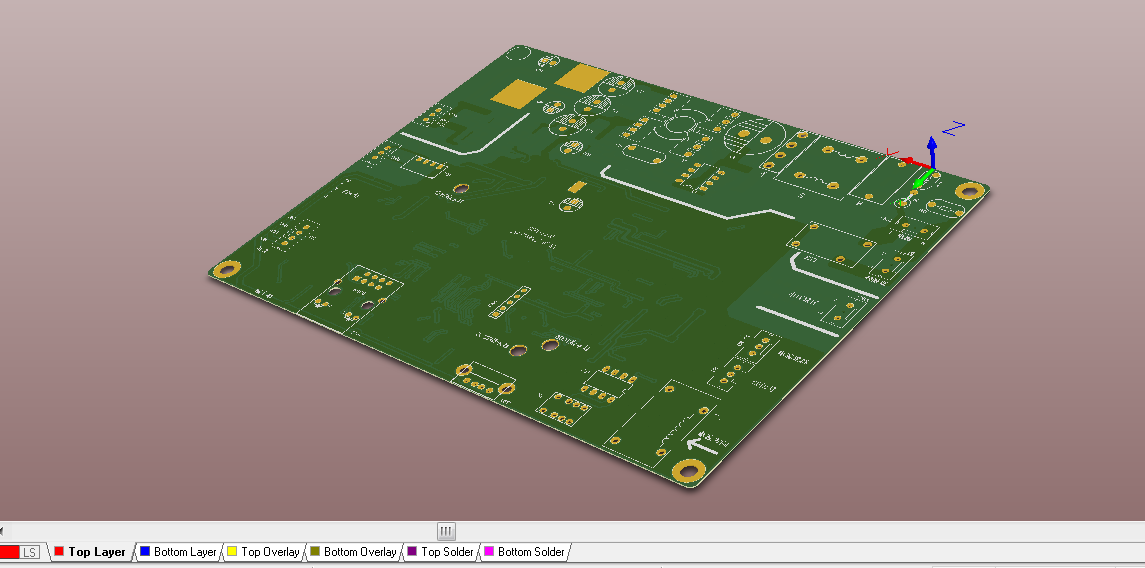Click the horizontal scrollbar thumb grip
This screenshot has width=1145, height=568.
coord(446,531)
